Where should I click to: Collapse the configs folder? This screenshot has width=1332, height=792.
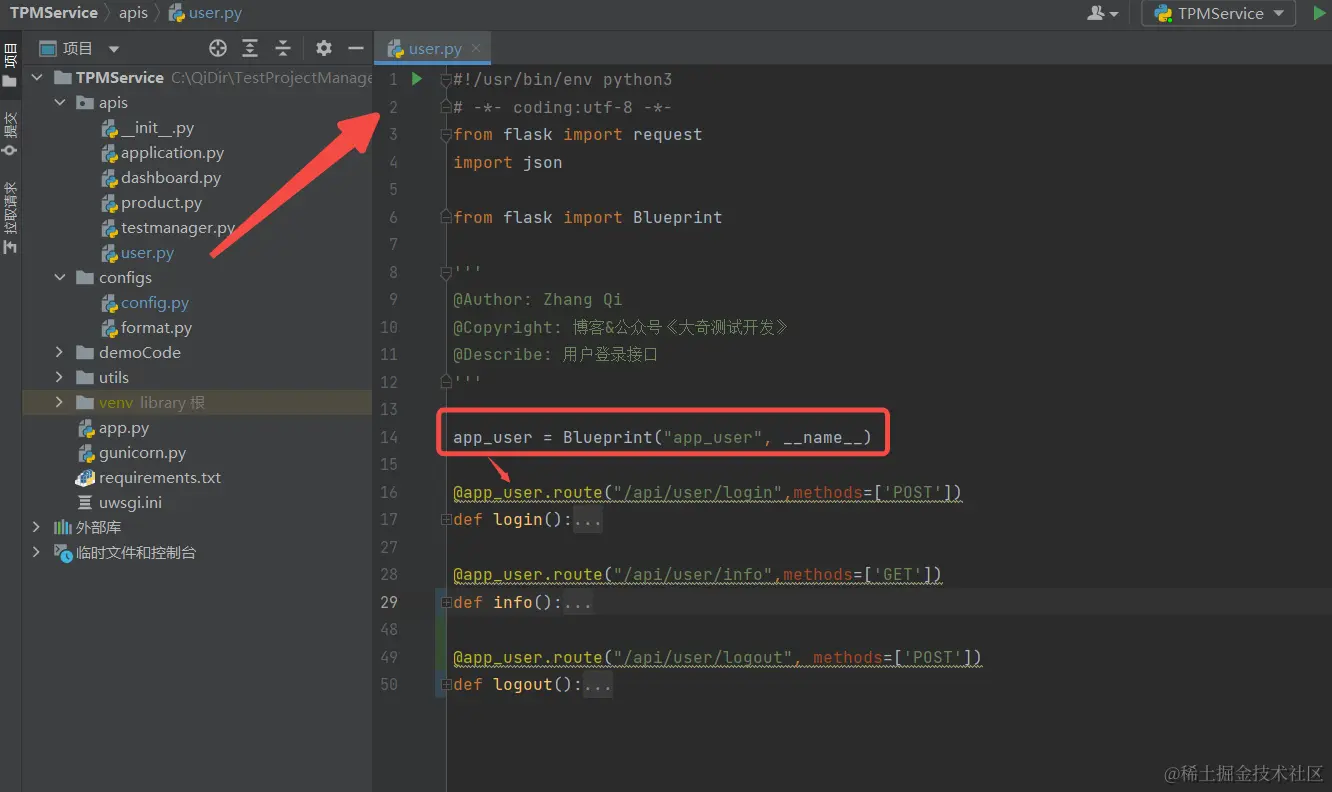(x=59, y=277)
